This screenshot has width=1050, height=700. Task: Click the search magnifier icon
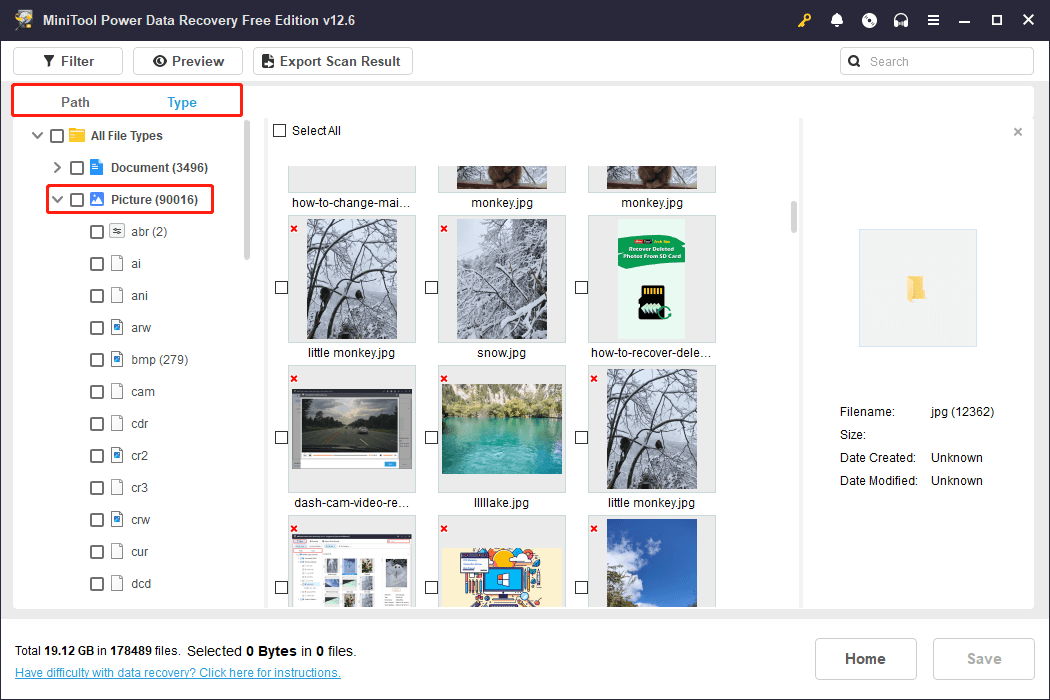pyautogui.click(x=853, y=61)
